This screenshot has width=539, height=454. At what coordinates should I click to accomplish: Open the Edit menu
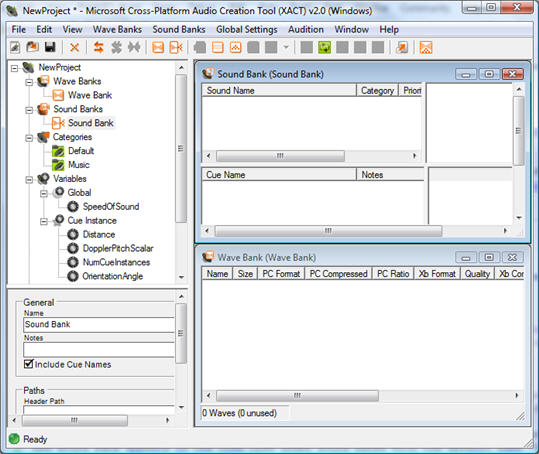tap(44, 30)
